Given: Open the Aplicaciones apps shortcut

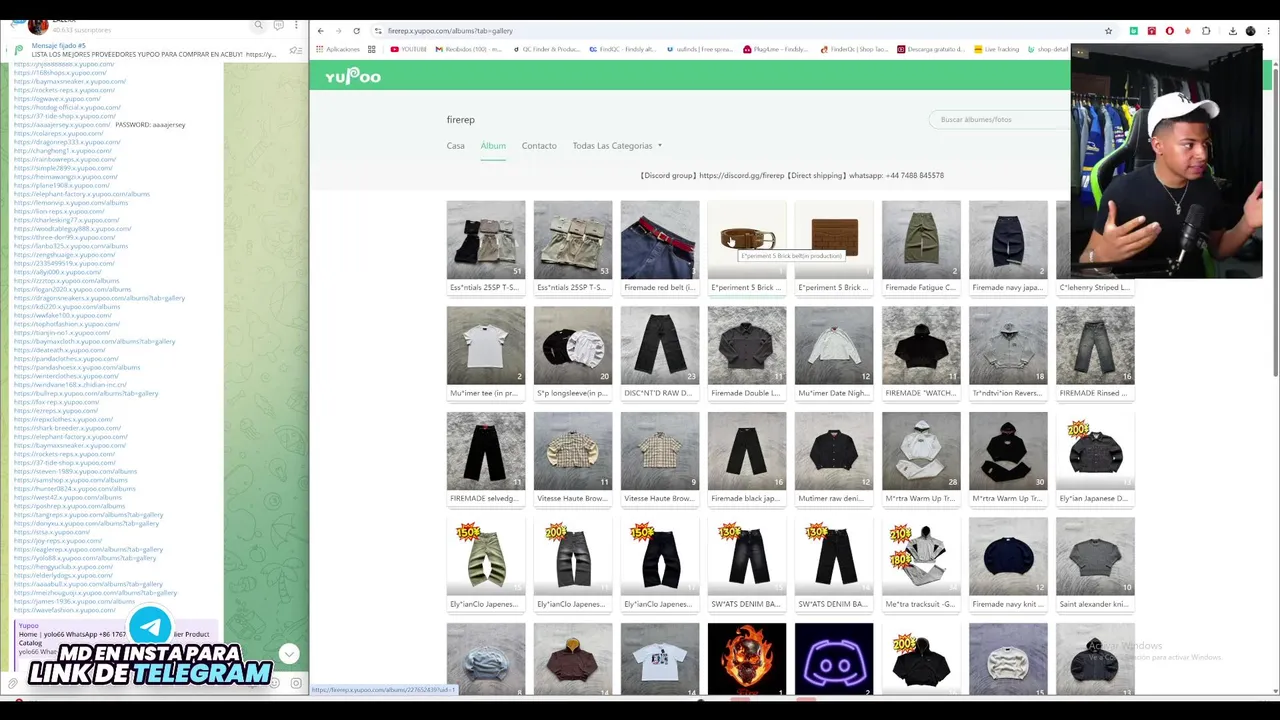Looking at the screenshot, I should 337,49.
